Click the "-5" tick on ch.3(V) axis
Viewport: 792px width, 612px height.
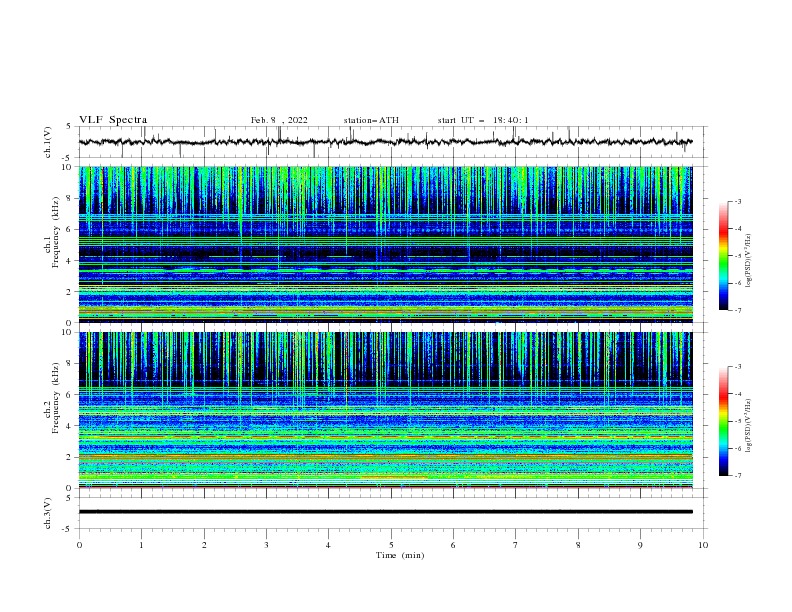click(68, 529)
